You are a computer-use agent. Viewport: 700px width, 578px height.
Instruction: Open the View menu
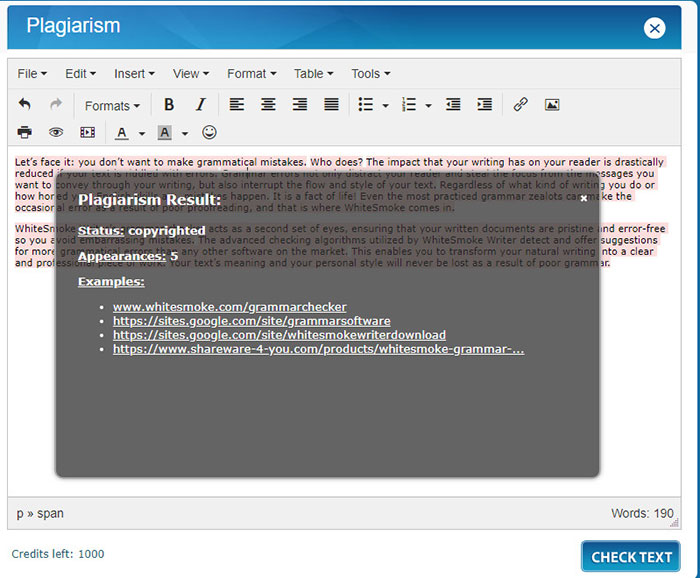[x=191, y=74]
